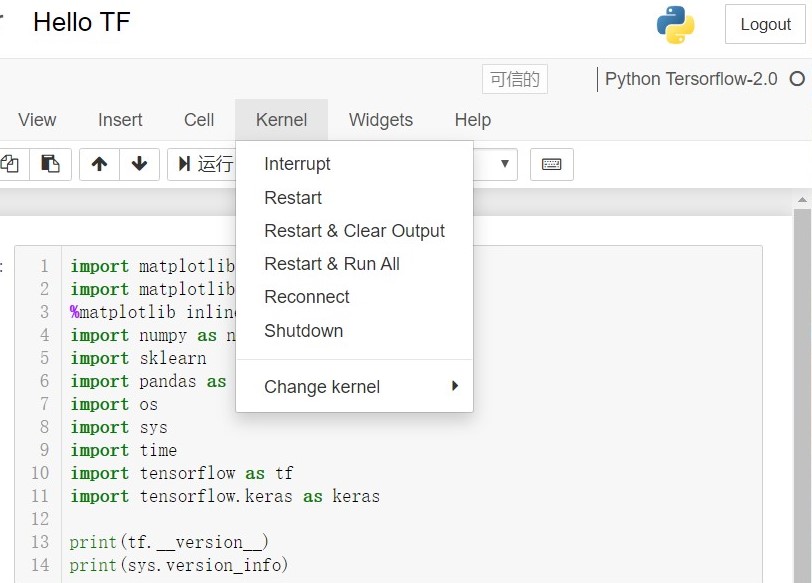Open the cell type dropdown arrow
Image resolution: width=812 pixels, height=583 pixels.
pyautogui.click(x=504, y=164)
